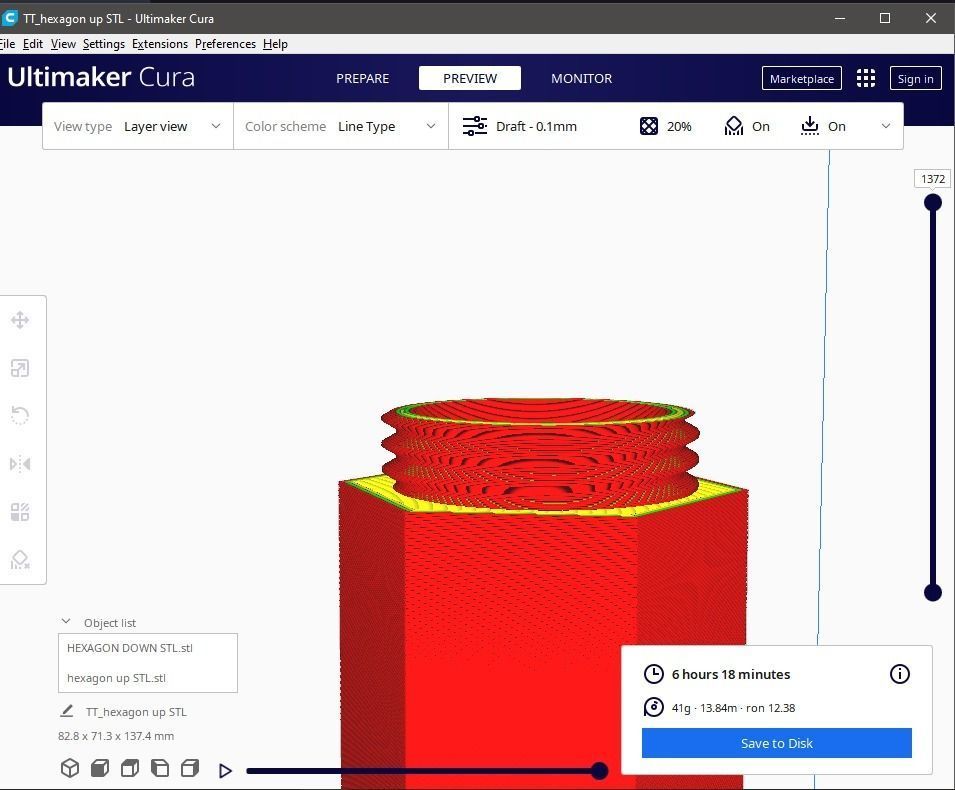Select the Mirror tool in left toolbar
This screenshot has width=955, height=790.
click(x=19, y=464)
